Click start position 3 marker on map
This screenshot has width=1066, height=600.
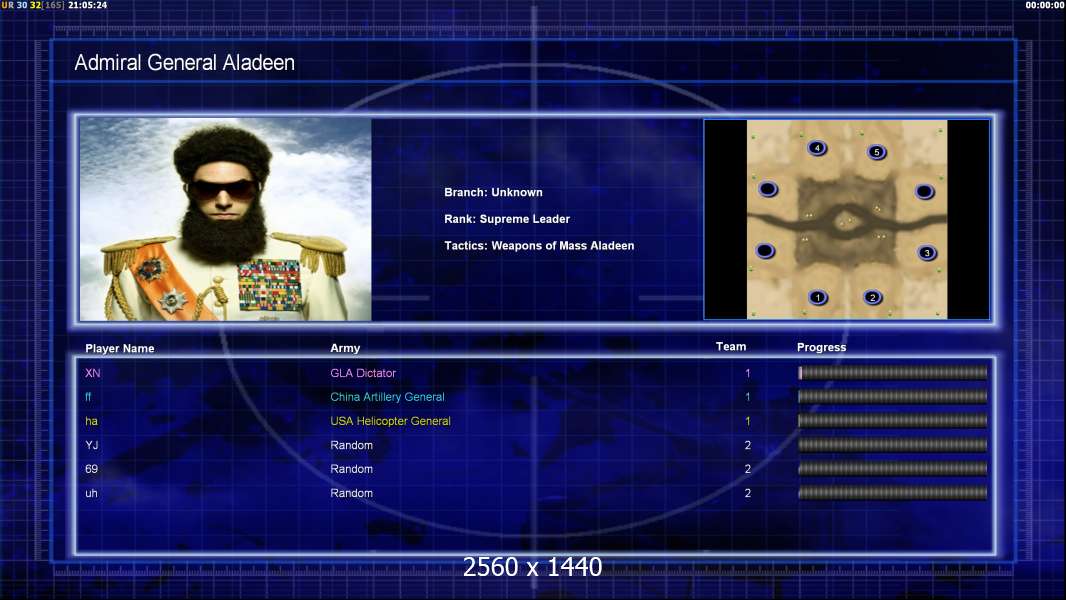click(927, 253)
